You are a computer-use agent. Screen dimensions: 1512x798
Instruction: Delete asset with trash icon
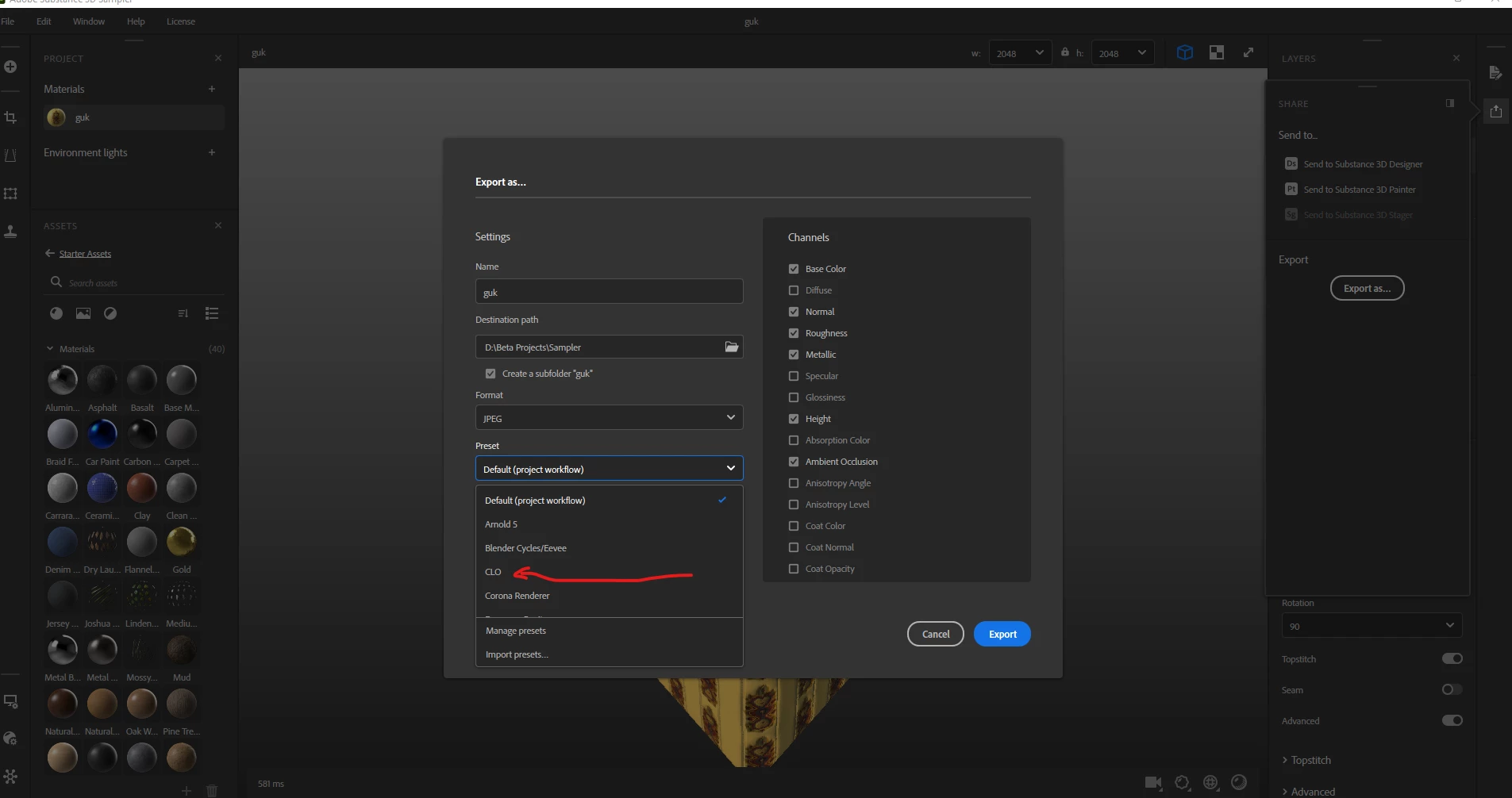212,790
